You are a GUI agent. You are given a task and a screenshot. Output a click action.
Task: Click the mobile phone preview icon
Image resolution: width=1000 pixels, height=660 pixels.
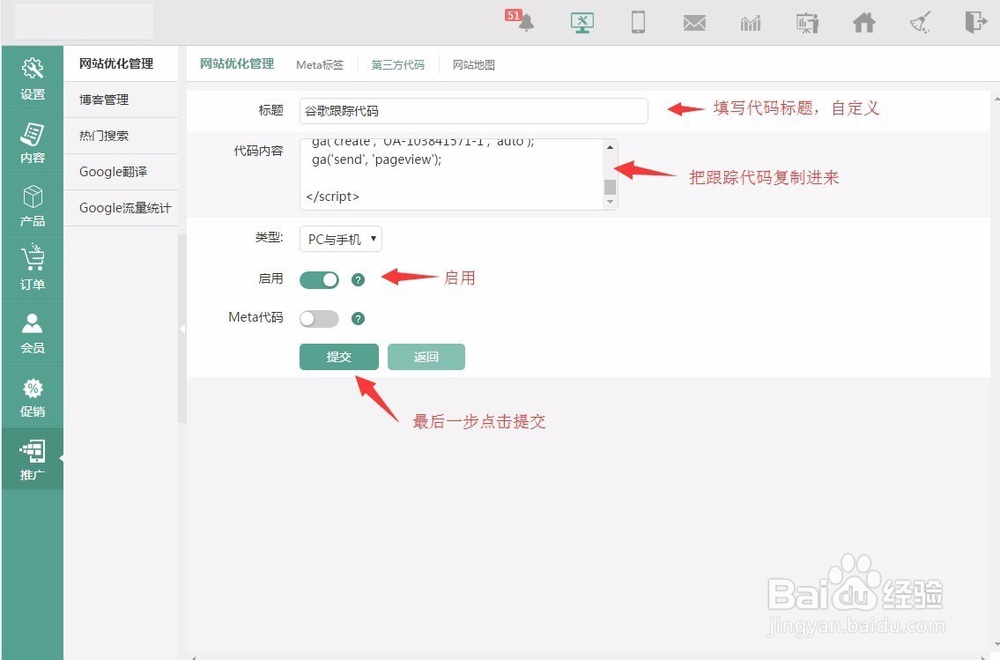pyautogui.click(x=637, y=21)
